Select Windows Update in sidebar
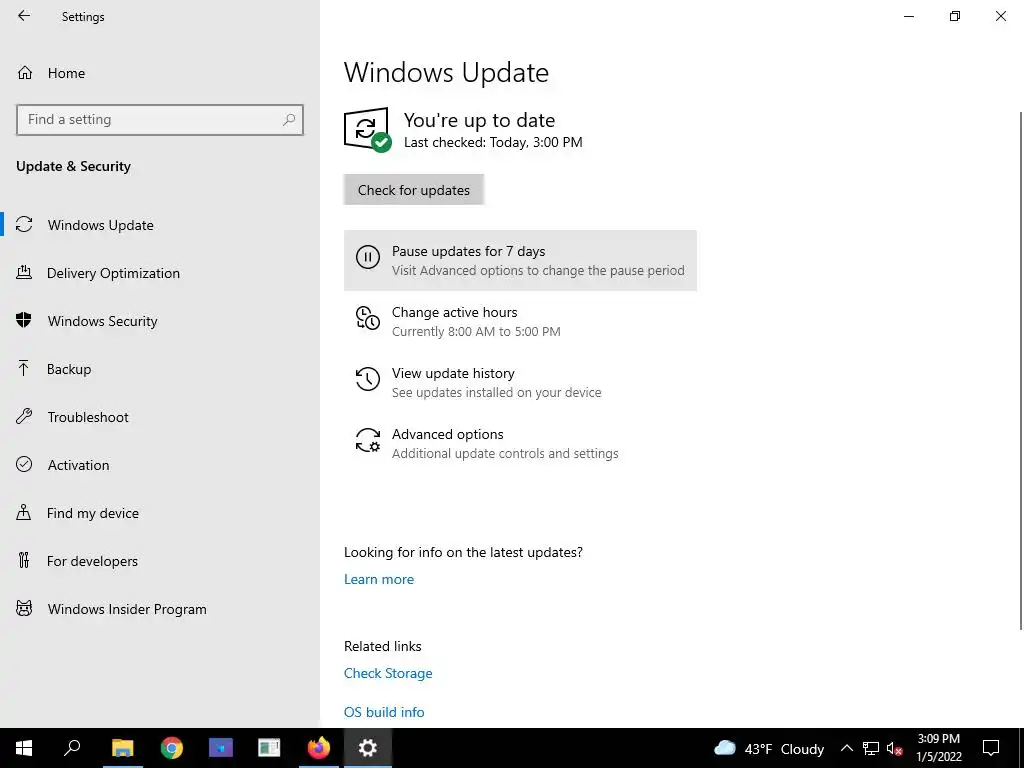Image resolution: width=1024 pixels, height=768 pixels. (160, 225)
